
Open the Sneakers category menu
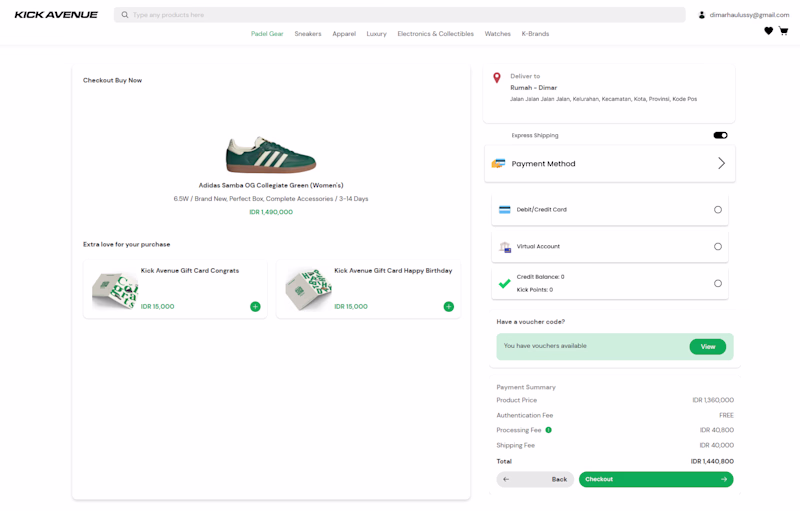coord(308,34)
